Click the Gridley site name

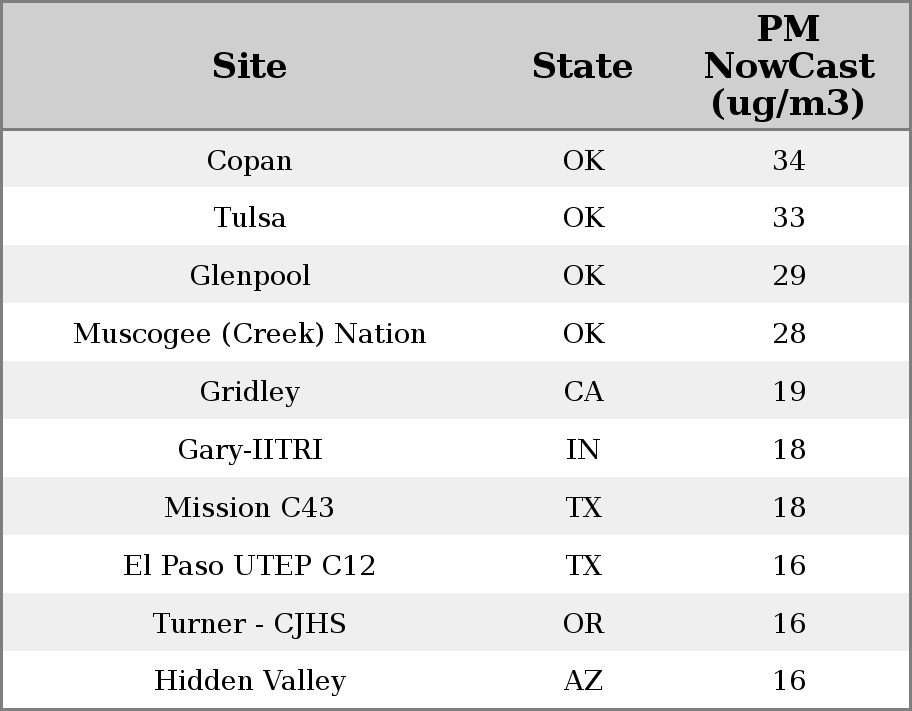pos(250,392)
